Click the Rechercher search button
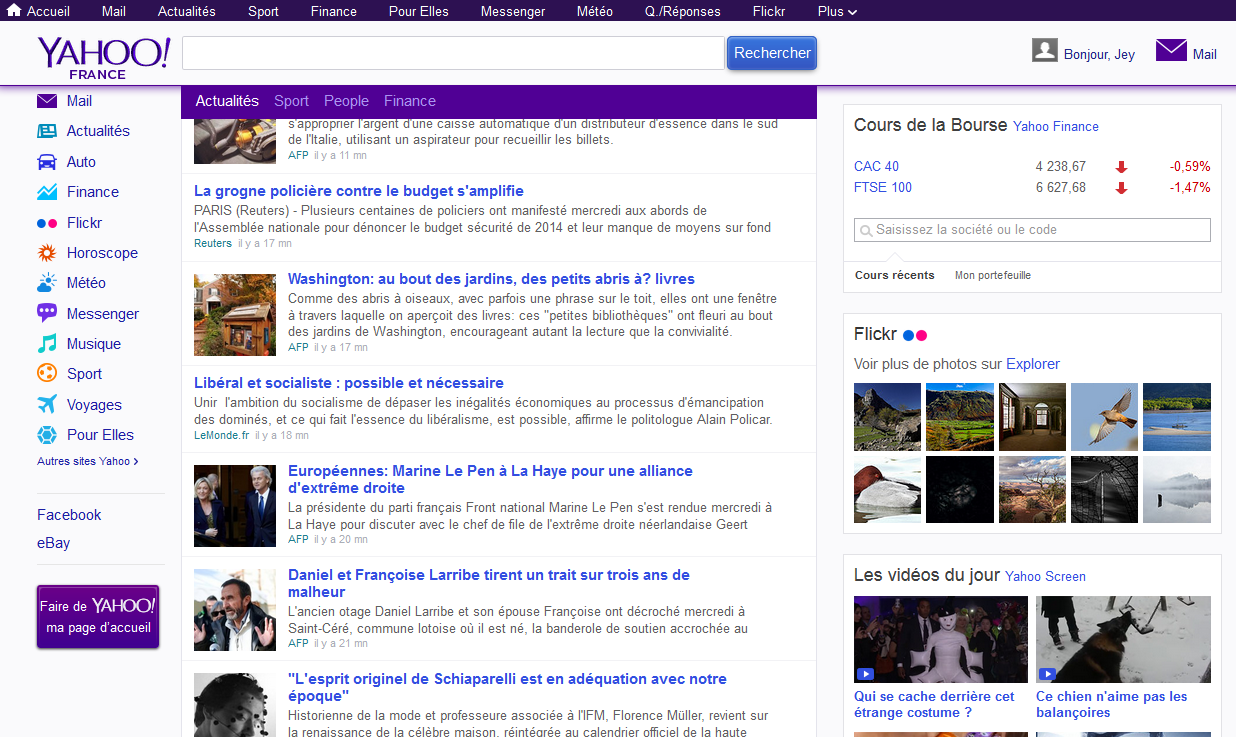Image resolution: width=1236 pixels, height=737 pixels. 772,53
